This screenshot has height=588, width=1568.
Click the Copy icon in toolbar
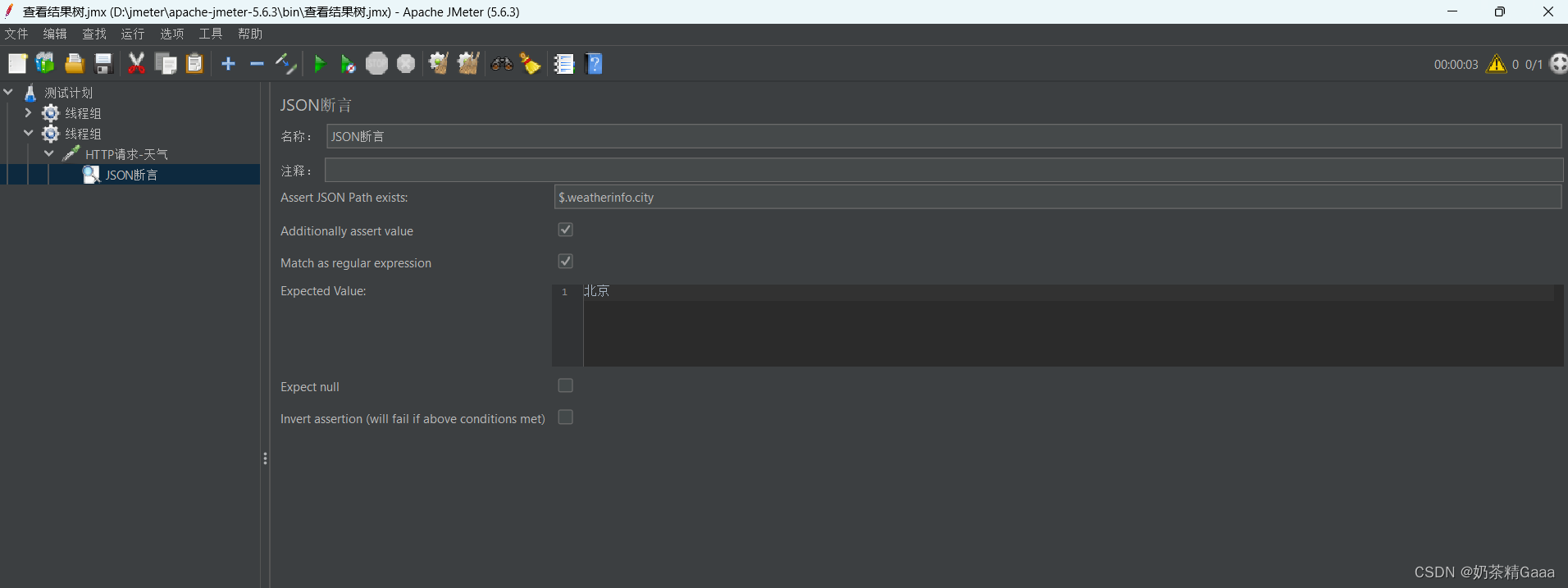coord(166,64)
